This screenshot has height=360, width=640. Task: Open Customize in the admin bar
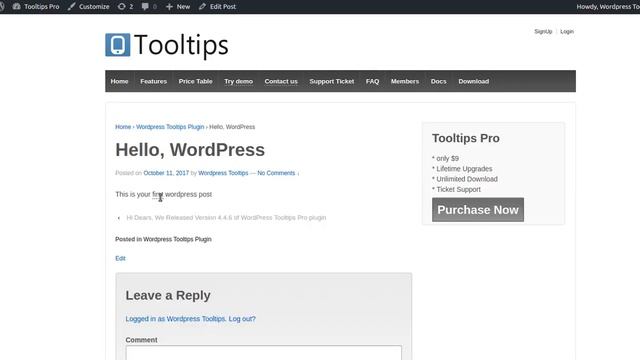coord(89,7)
